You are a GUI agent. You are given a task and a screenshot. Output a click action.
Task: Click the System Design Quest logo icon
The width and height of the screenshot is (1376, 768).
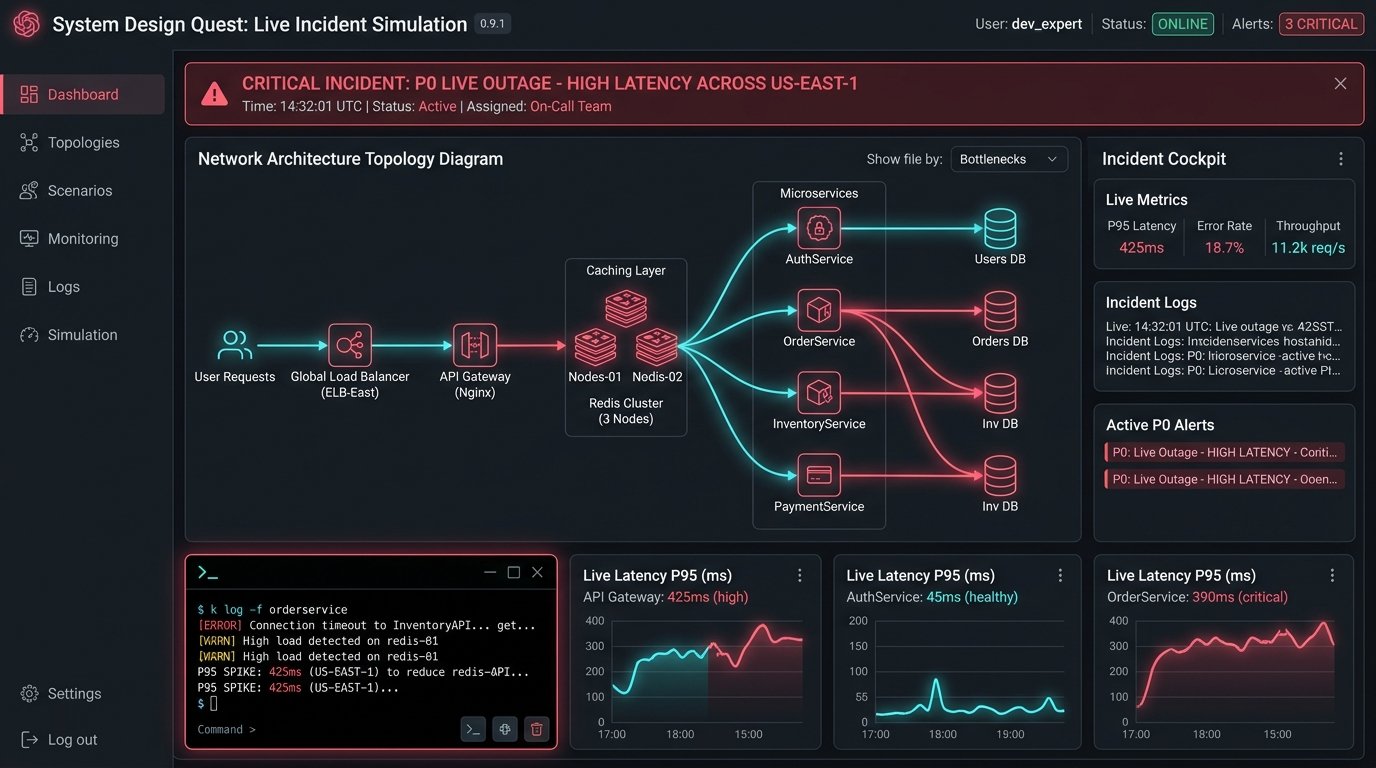click(26, 24)
